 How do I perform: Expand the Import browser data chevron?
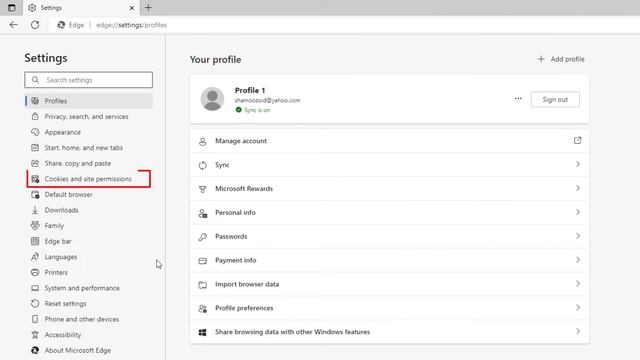tap(578, 284)
